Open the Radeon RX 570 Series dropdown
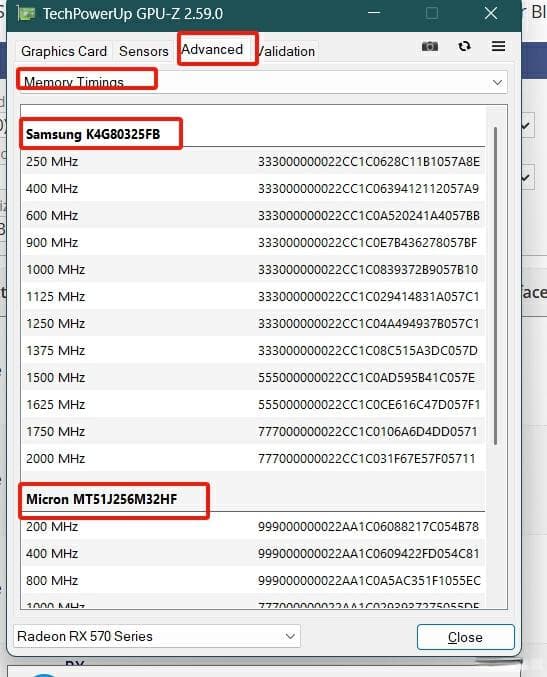Viewport: 547px width, 677px height. (x=157, y=636)
